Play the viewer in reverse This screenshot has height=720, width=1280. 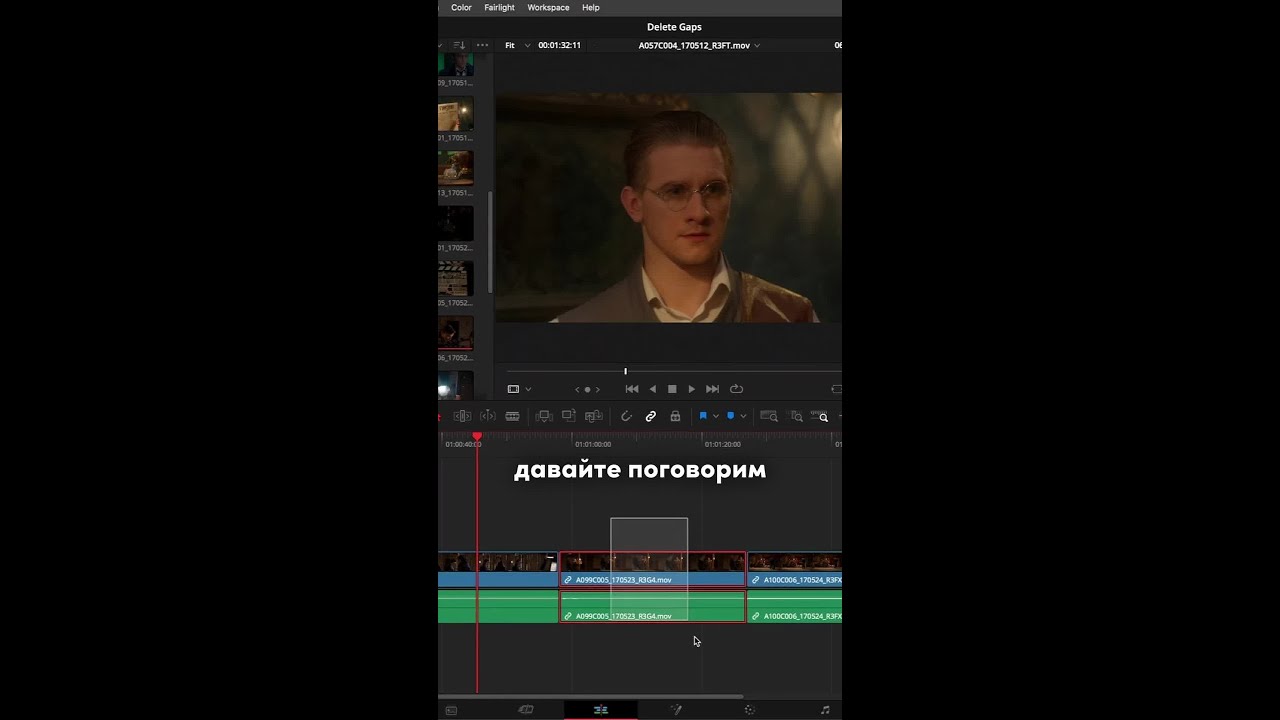pos(653,389)
